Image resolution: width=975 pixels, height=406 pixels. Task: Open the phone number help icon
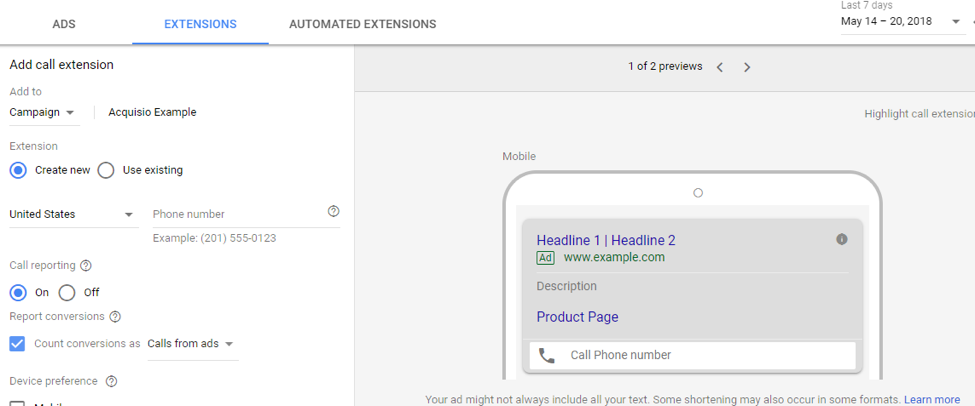(x=333, y=211)
